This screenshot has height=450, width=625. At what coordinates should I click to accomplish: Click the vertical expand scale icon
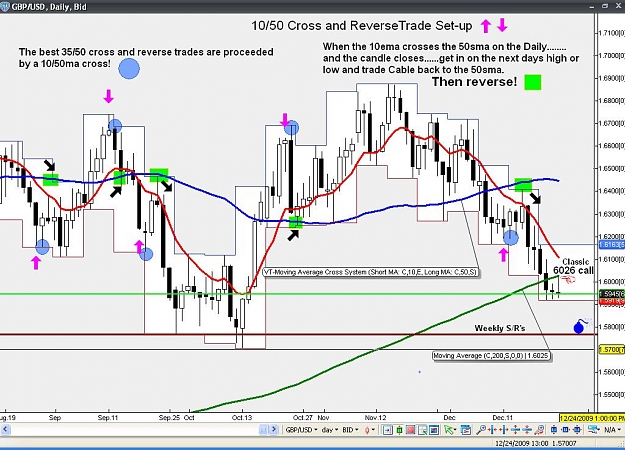[x=515, y=430]
